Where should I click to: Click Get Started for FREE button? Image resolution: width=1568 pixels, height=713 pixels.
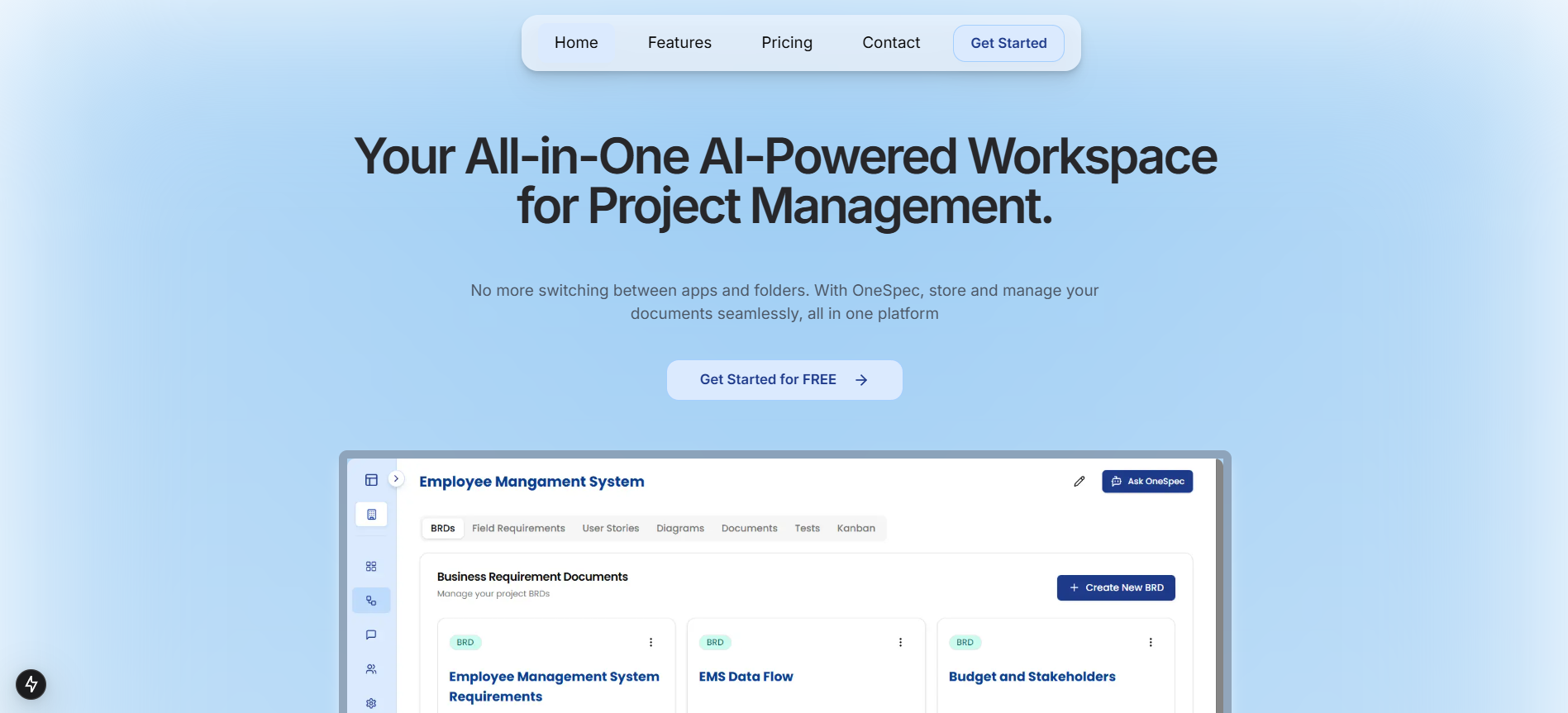click(x=784, y=380)
